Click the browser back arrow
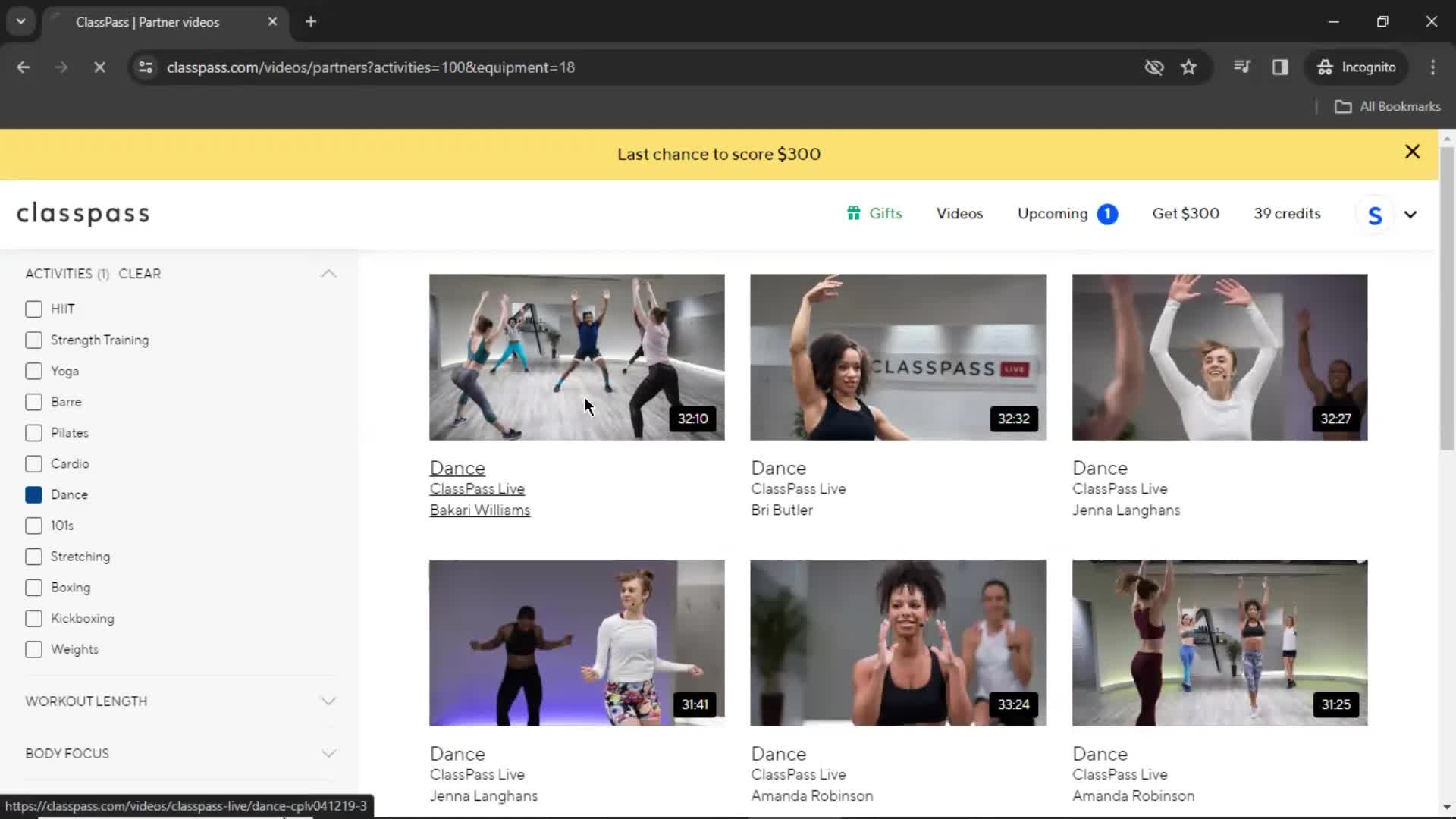The width and height of the screenshot is (1456, 819). [x=23, y=67]
